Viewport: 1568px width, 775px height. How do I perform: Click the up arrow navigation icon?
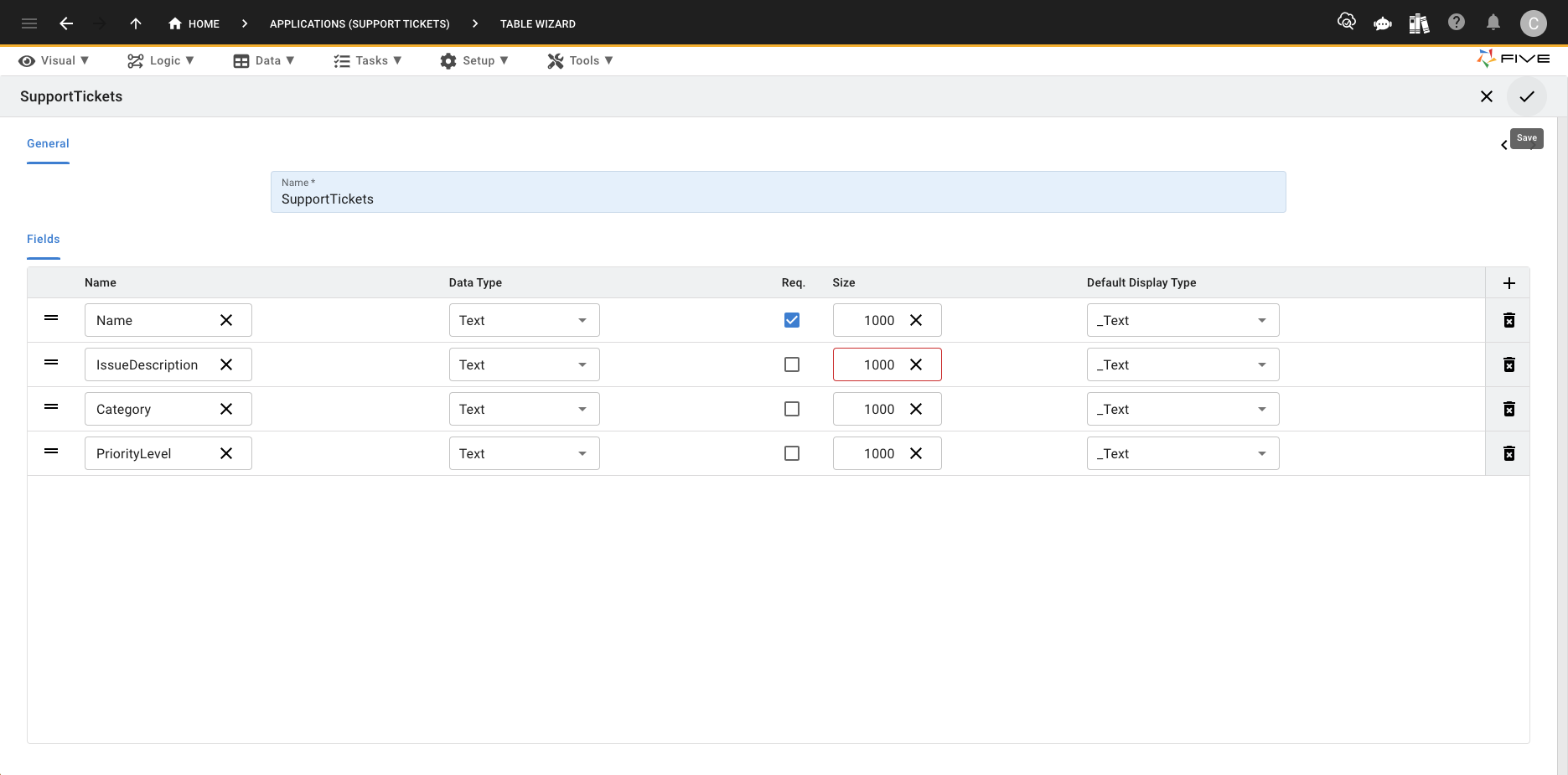pos(136,23)
